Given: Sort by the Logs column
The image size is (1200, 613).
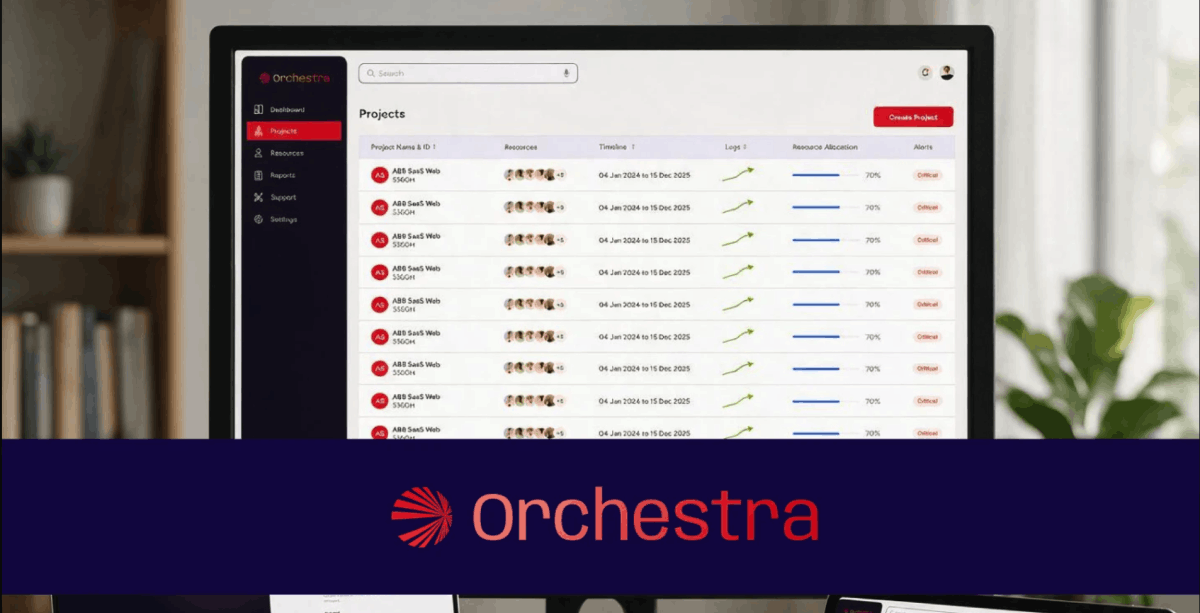Looking at the screenshot, I should tap(735, 147).
